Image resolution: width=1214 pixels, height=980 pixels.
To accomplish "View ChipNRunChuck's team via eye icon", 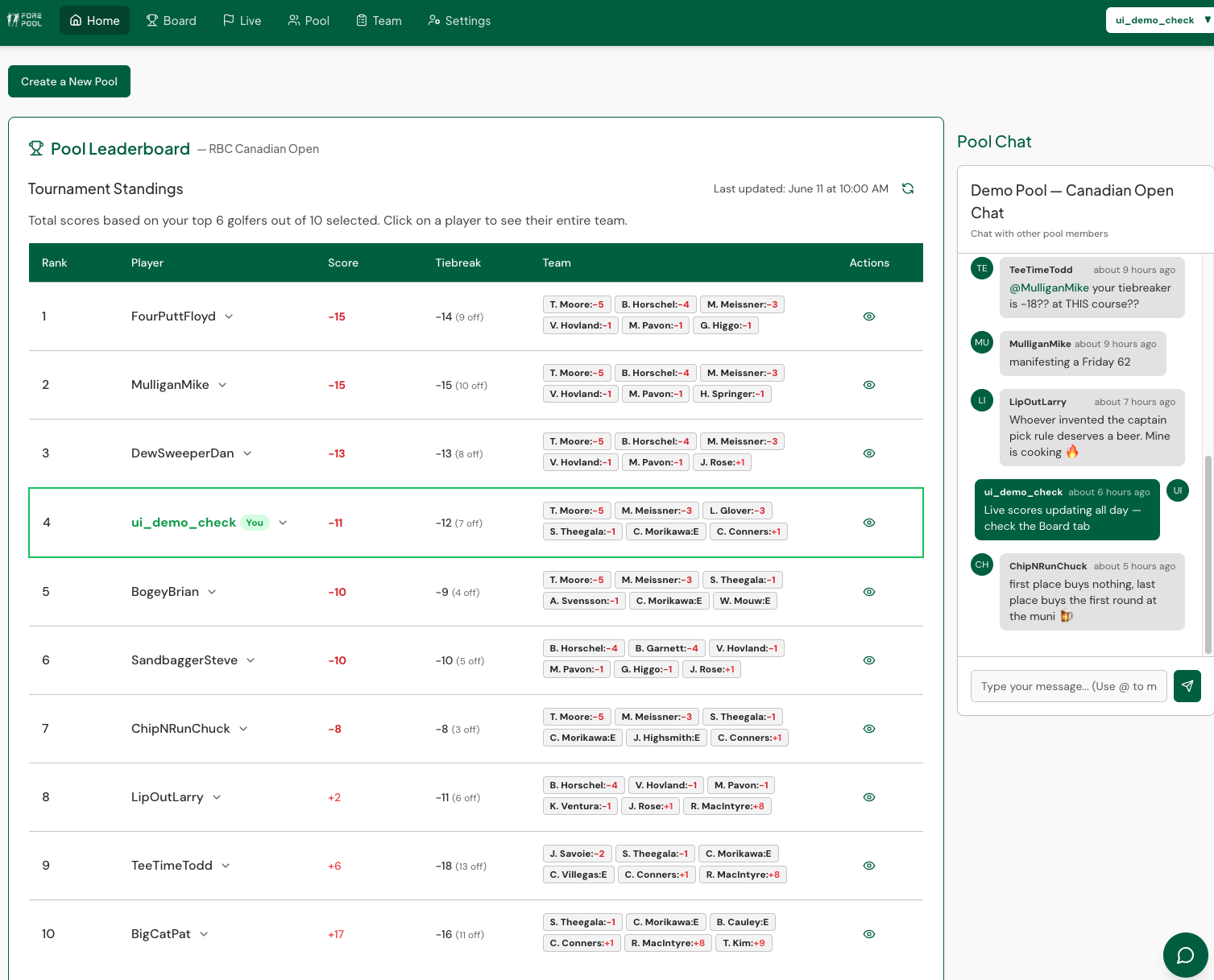I will click(x=869, y=729).
